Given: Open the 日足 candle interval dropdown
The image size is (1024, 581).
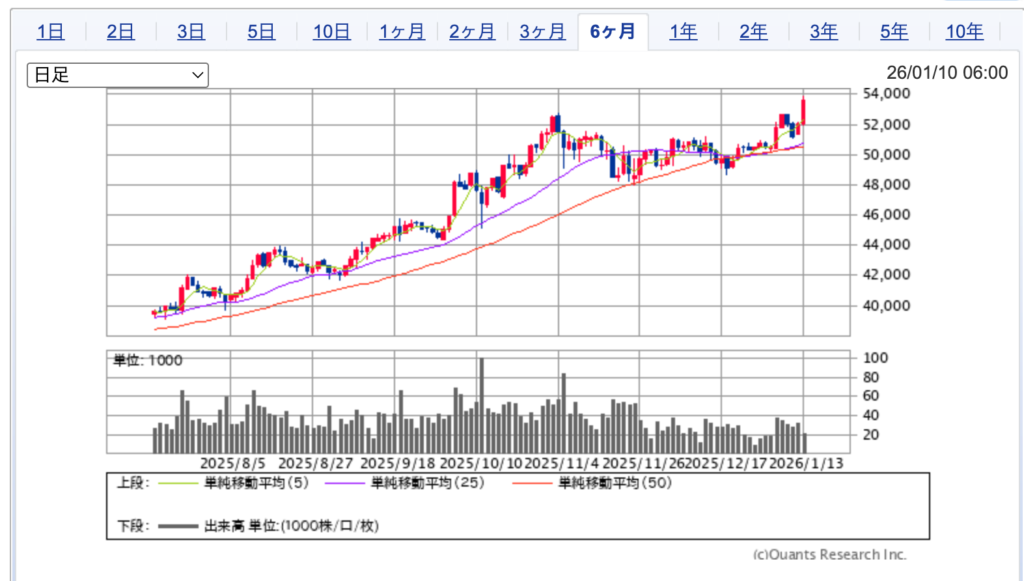Looking at the screenshot, I should pos(117,75).
